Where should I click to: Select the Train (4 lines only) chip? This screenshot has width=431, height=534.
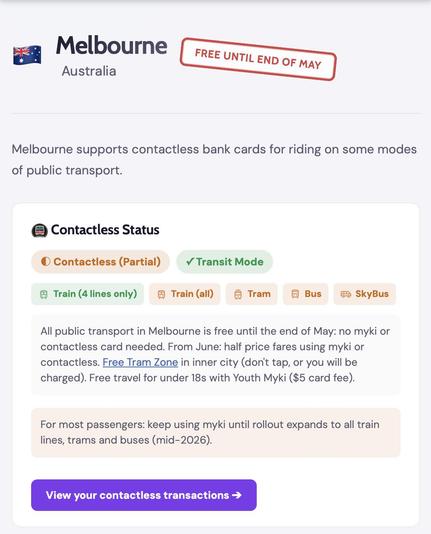(x=87, y=294)
